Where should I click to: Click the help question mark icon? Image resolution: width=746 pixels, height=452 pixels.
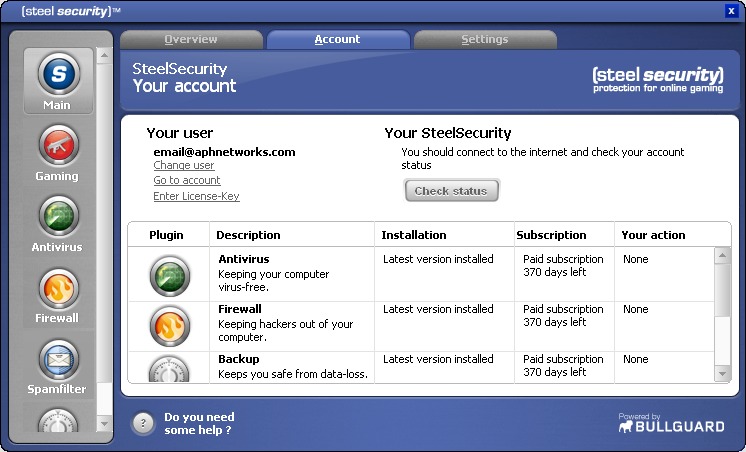tap(144, 423)
